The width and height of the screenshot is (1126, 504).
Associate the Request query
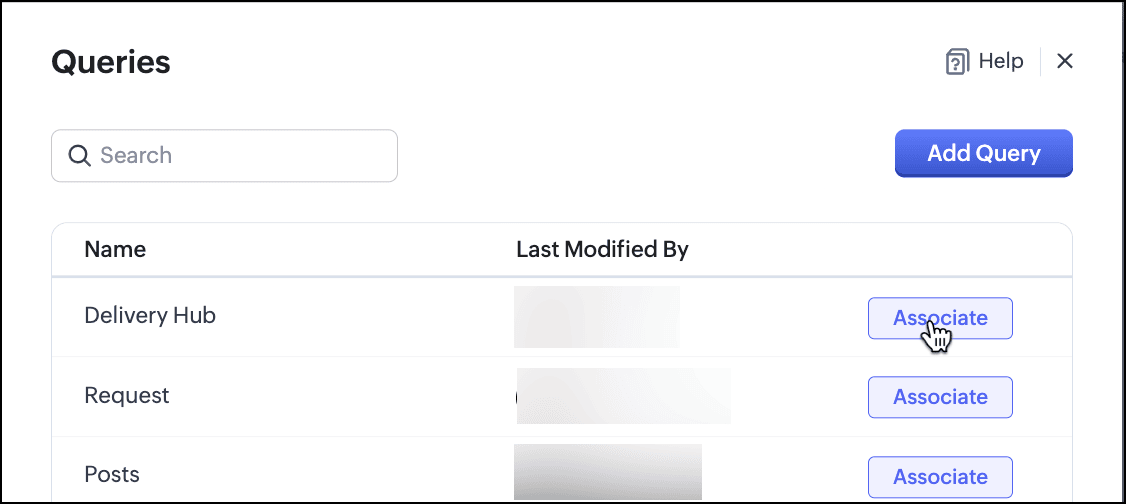pos(940,397)
